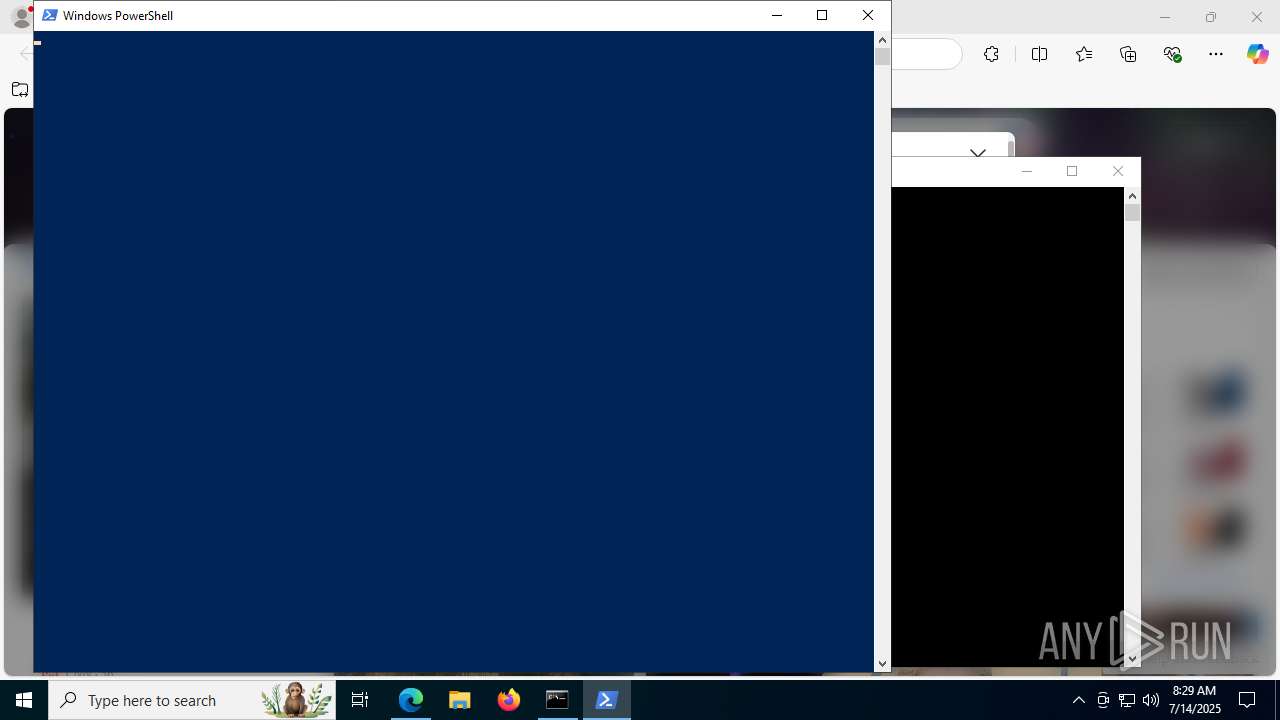Click the Edge Extensions puzzle icon
The height and width of the screenshot is (720, 1280).
pyautogui.click(x=991, y=54)
